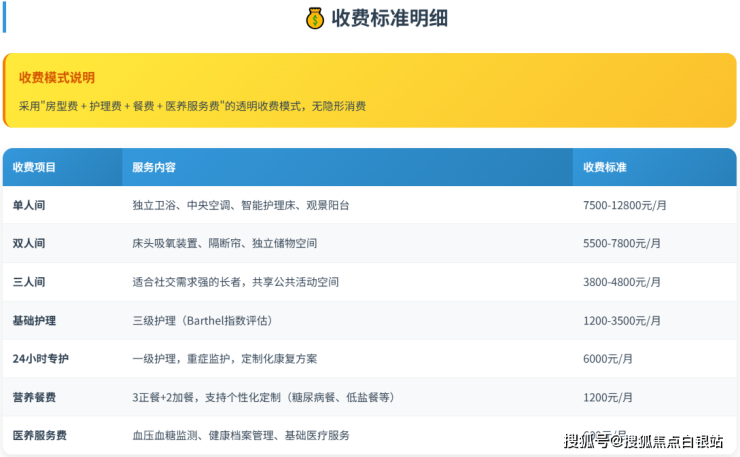Viewport: 740px width, 457px height.
Task: Click the 服务内容 column header
Action: pyautogui.click(x=154, y=167)
